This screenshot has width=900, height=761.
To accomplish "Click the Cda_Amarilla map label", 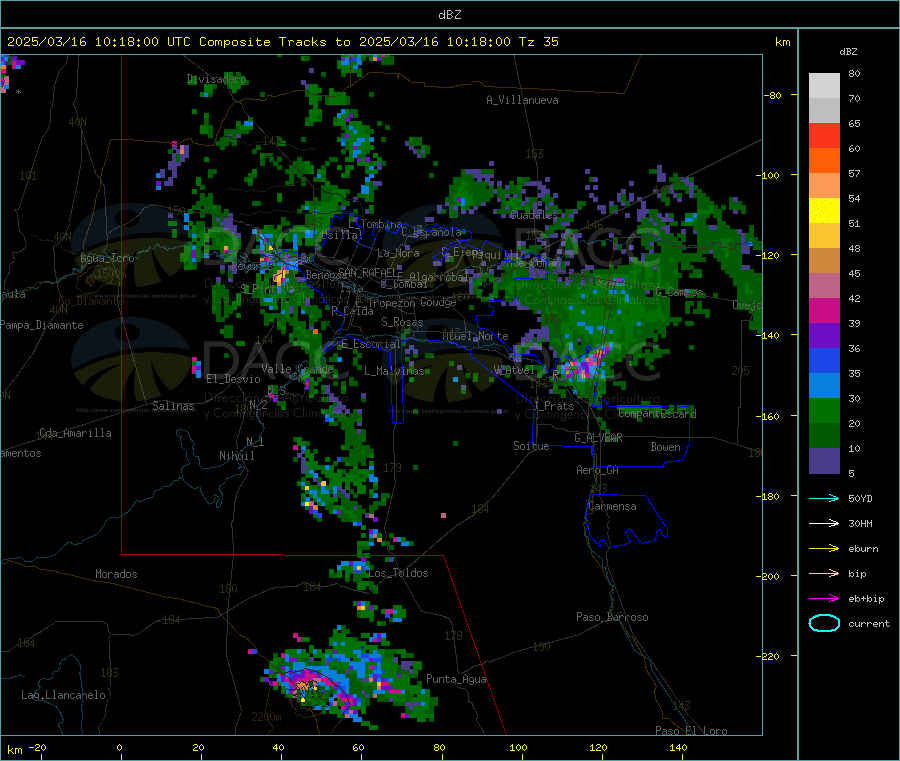I will tap(75, 433).
